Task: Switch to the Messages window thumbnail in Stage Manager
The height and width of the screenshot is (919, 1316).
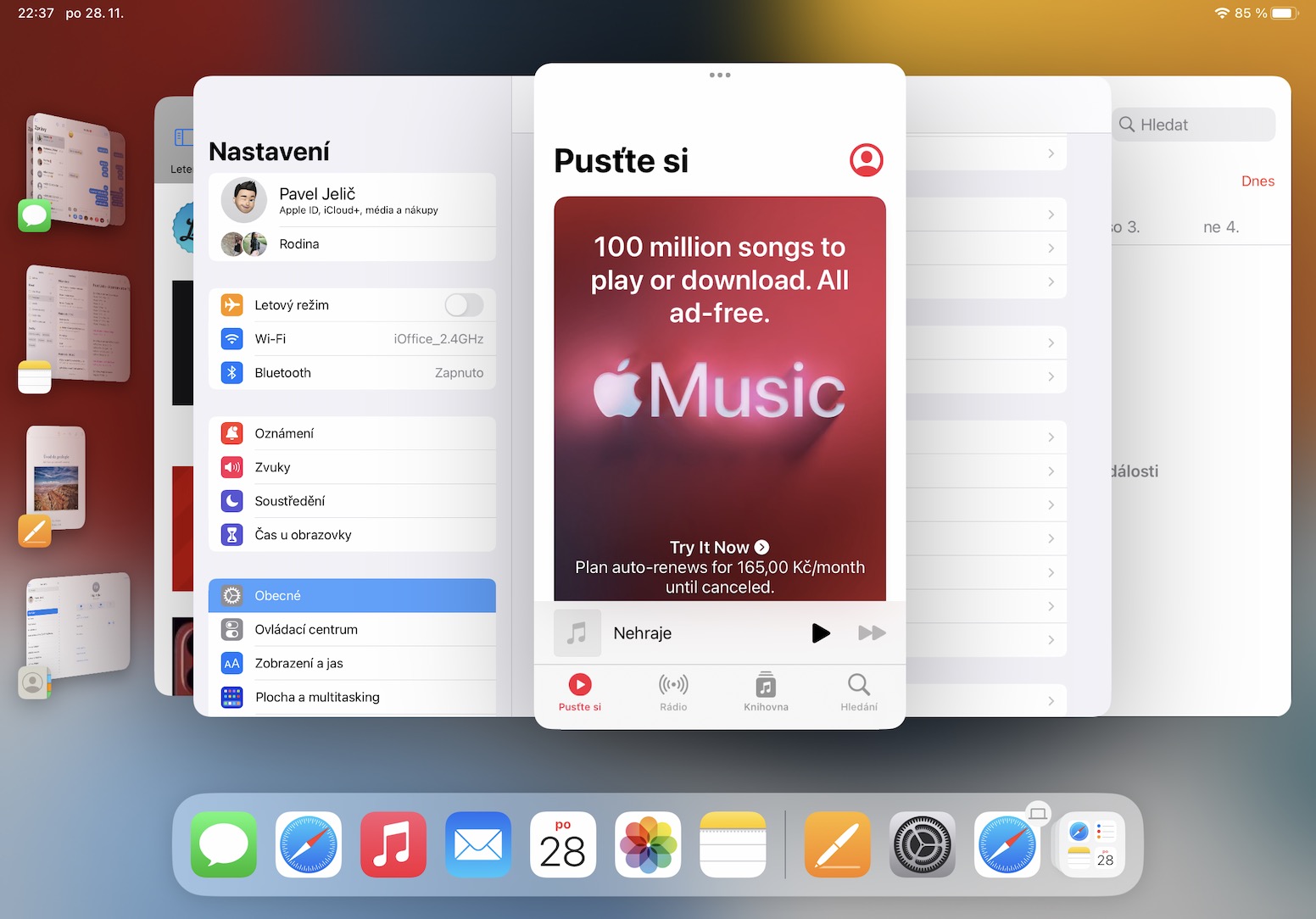Action: coord(76,172)
